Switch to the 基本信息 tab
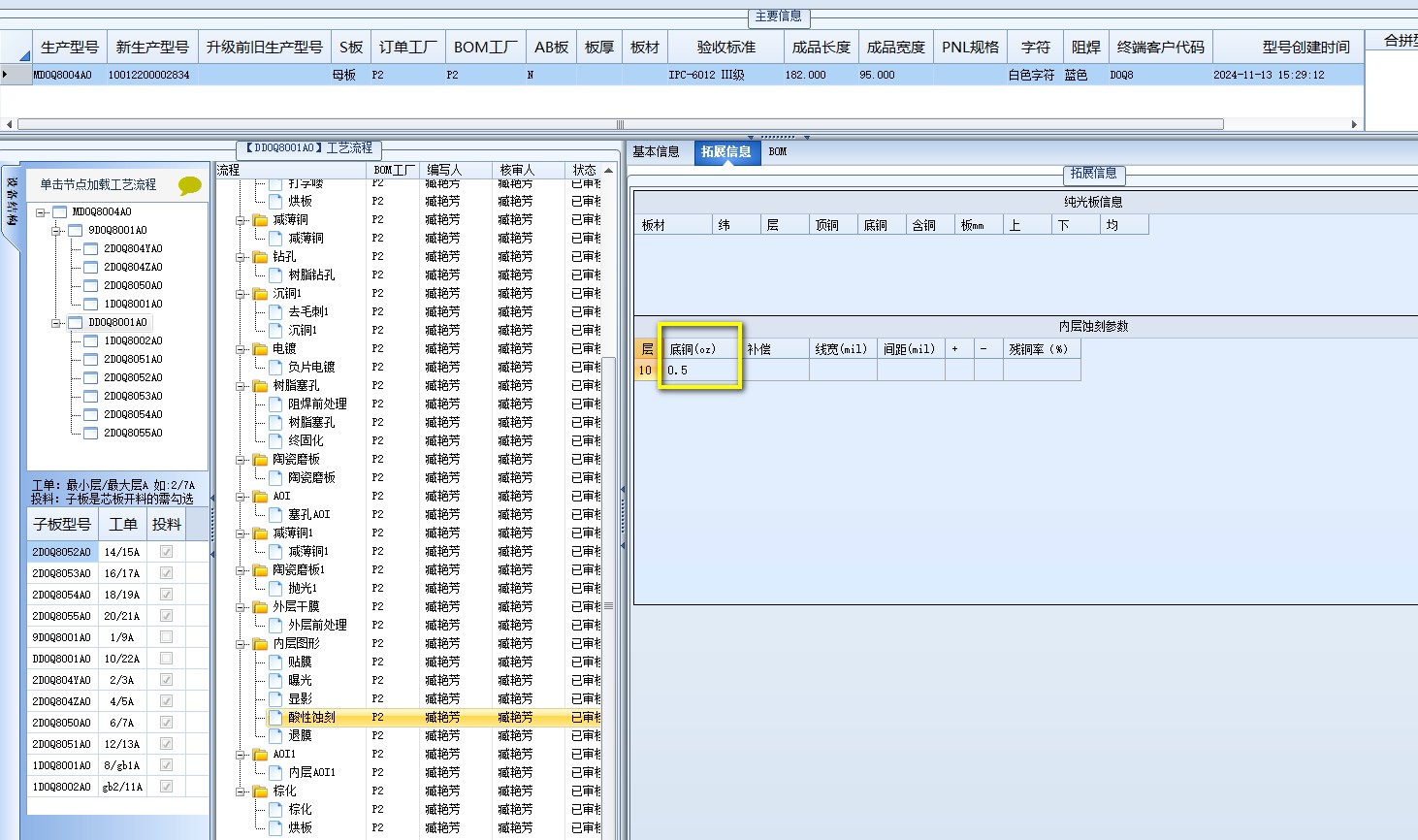Screen dimensions: 1418x840 pyautogui.click(x=656, y=152)
